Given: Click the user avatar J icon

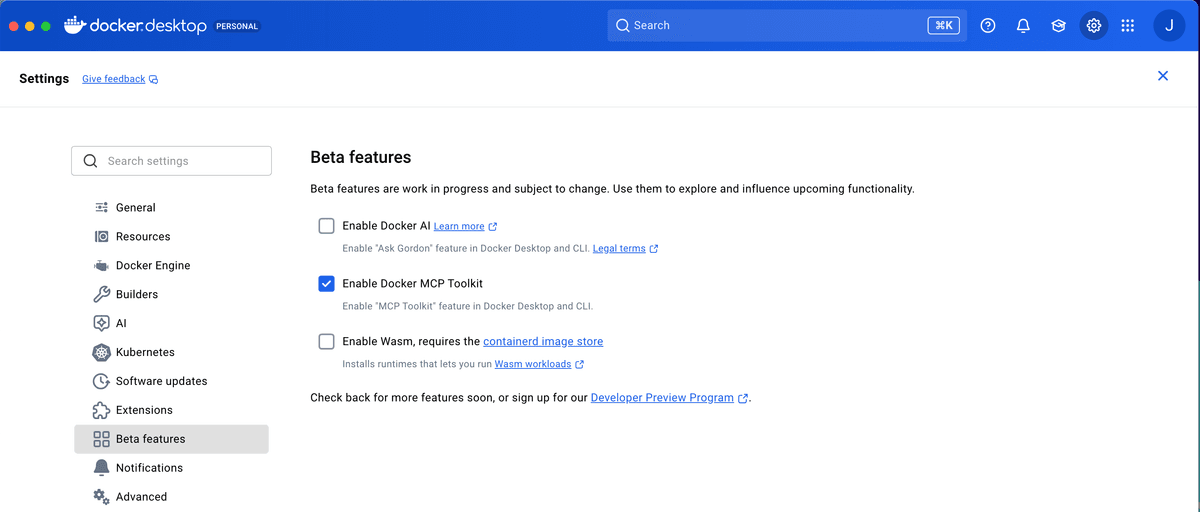Looking at the screenshot, I should (x=1169, y=26).
